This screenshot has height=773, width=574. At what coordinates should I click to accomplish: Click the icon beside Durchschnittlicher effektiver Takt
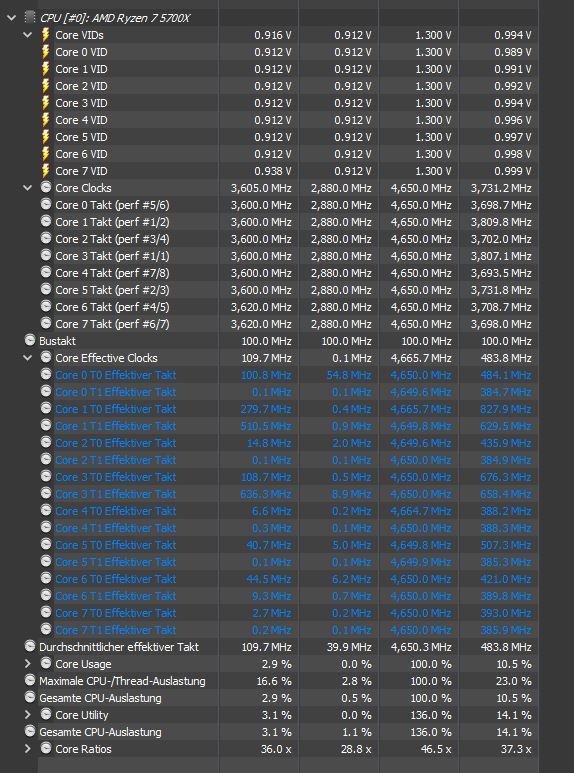(30, 646)
